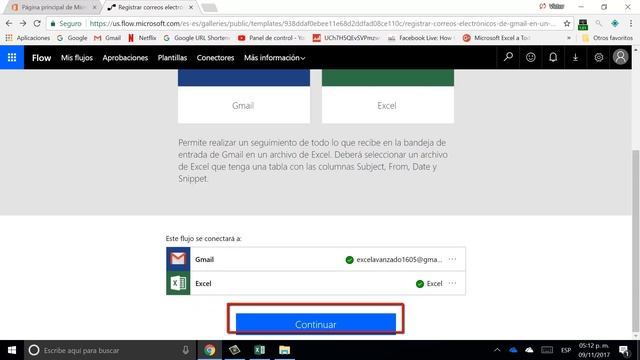640x360 pixels.
Task: Open the Microsoft Excel a To bookmark
Action: pos(496,38)
